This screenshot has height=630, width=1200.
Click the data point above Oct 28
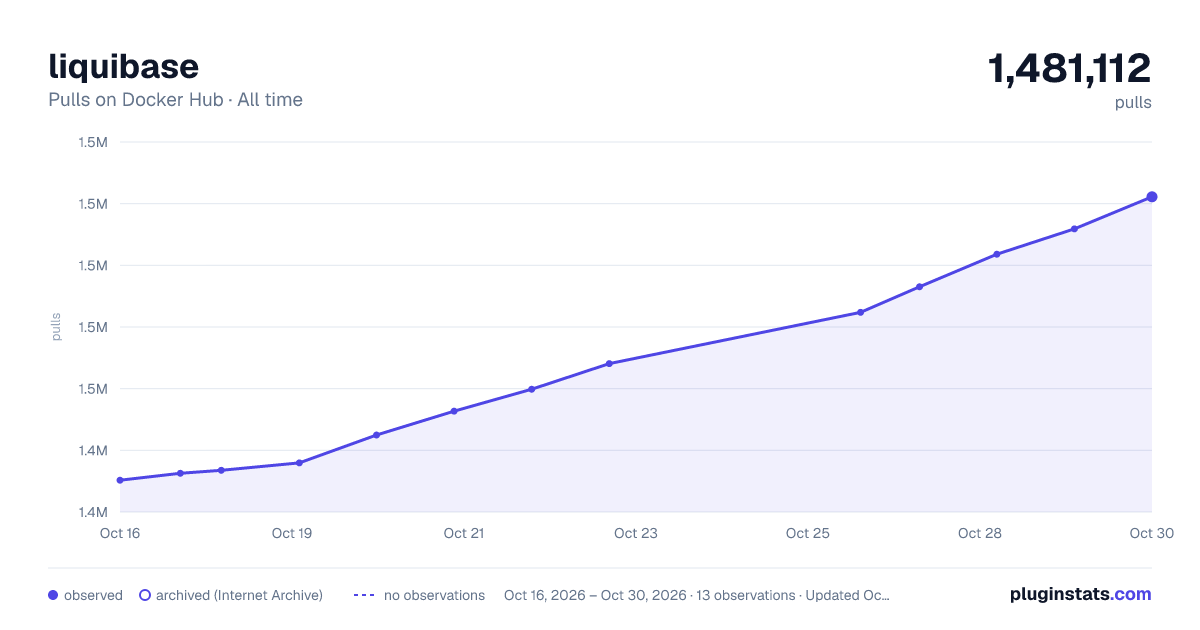997,254
